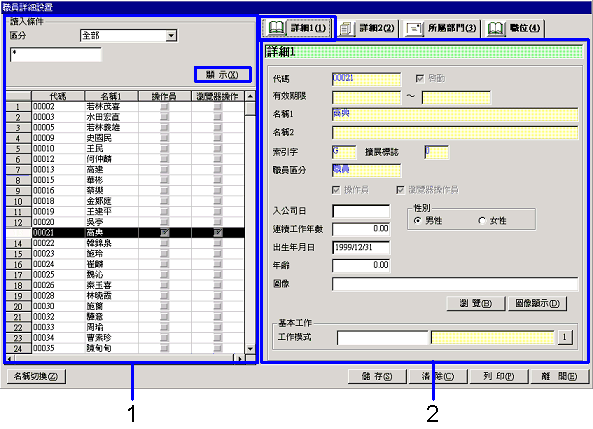This screenshot has height=429, width=593.
Task: Open the 區分 dropdown showing 全部
Action: coord(171,36)
